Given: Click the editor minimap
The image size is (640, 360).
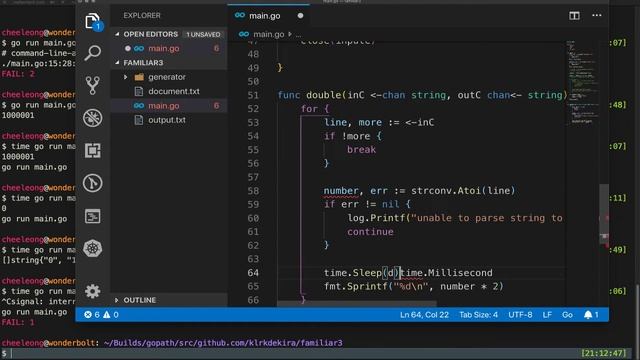Looking at the screenshot, I should pos(582,82).
